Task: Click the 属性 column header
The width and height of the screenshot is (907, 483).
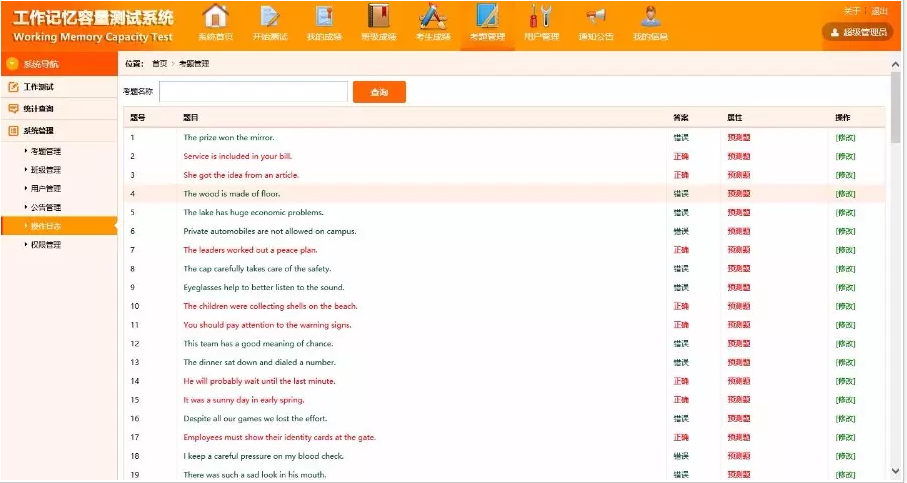Action: click(x=735, y=117)
